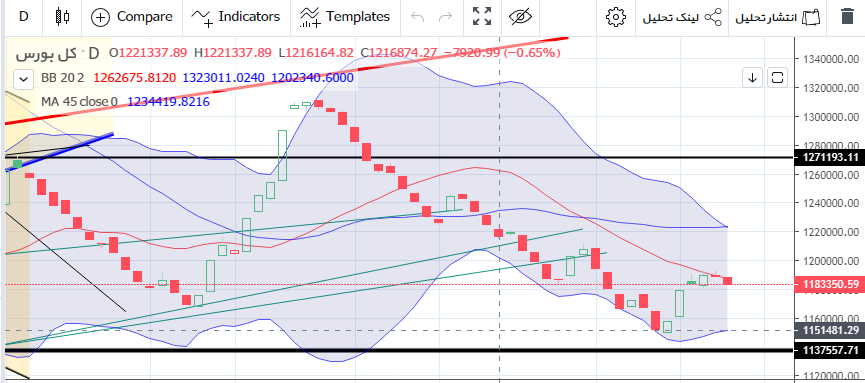865x383 pixels.
Task: Undo the last chart action
Action: click(x=418, y=17)
